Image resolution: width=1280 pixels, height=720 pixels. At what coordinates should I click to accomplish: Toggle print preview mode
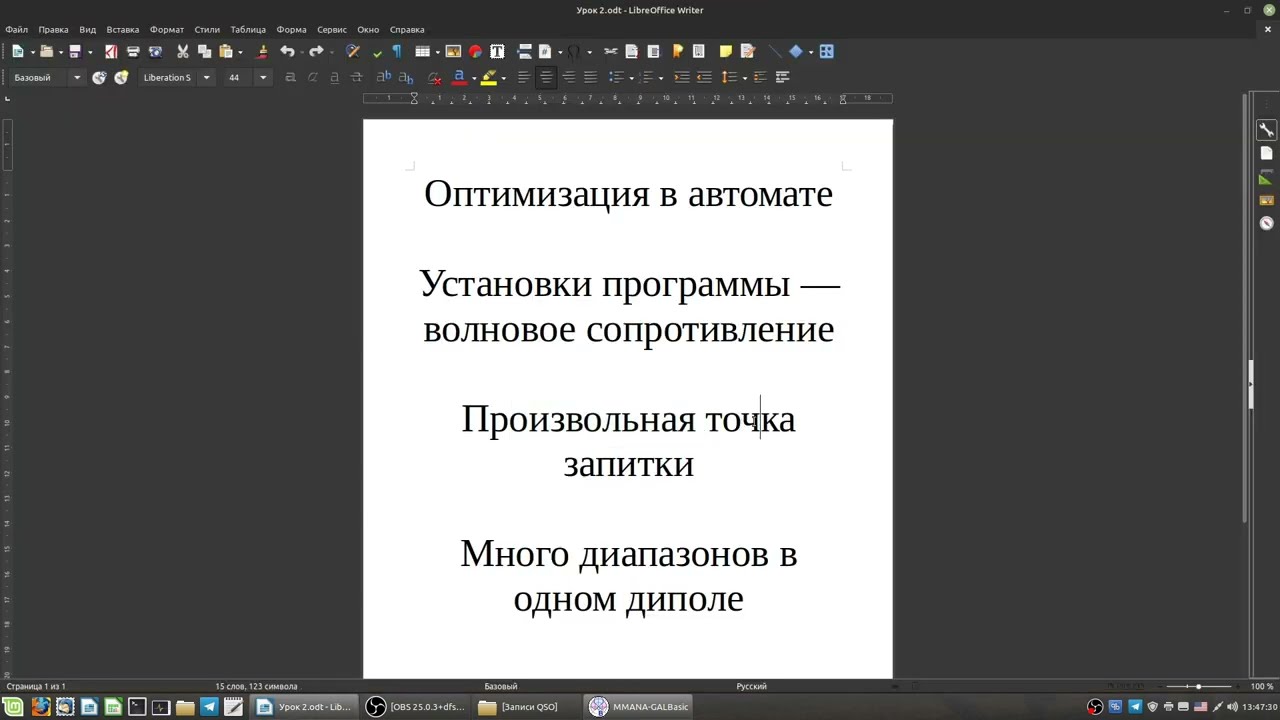tap(155, 51)
